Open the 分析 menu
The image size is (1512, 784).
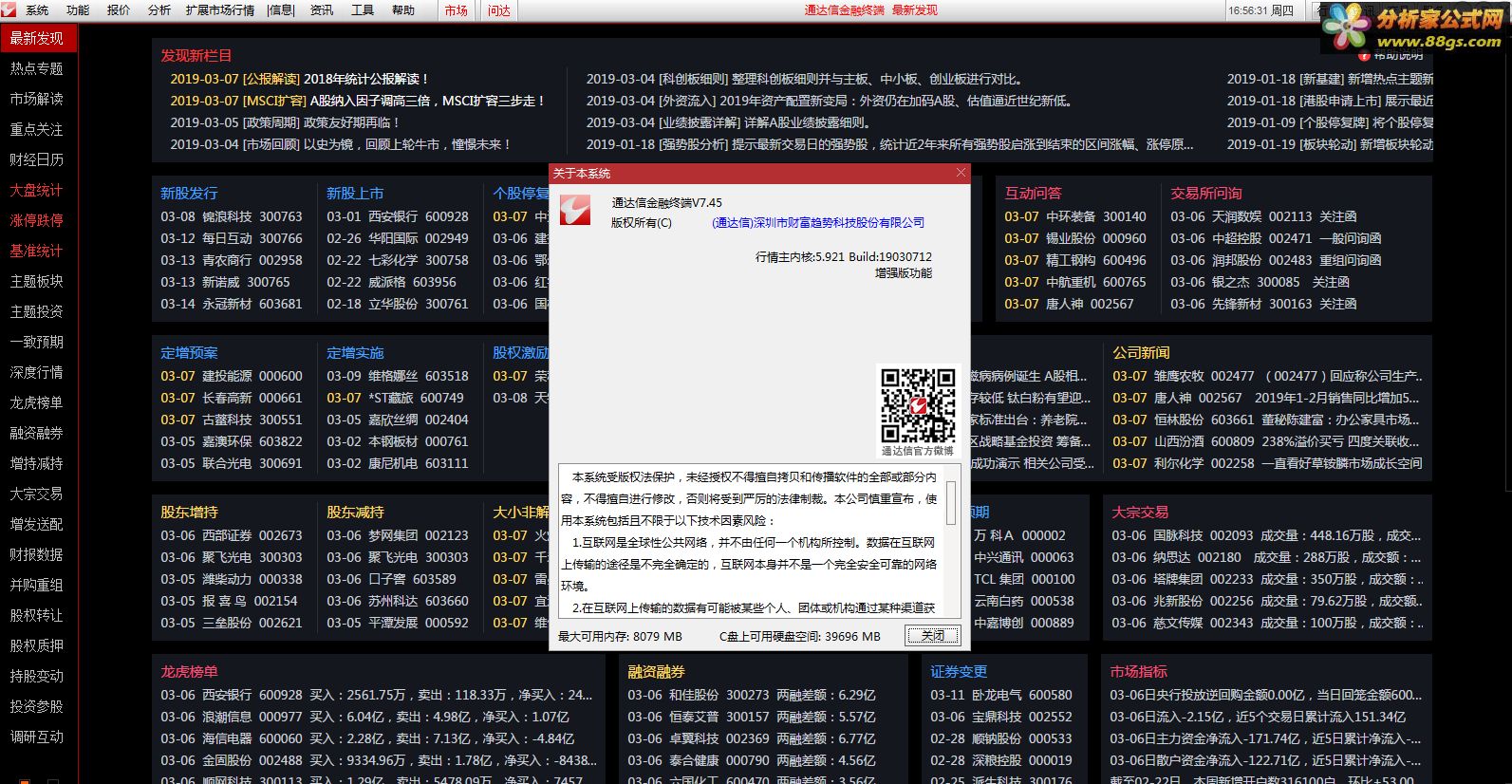click(x=159, y=9)
